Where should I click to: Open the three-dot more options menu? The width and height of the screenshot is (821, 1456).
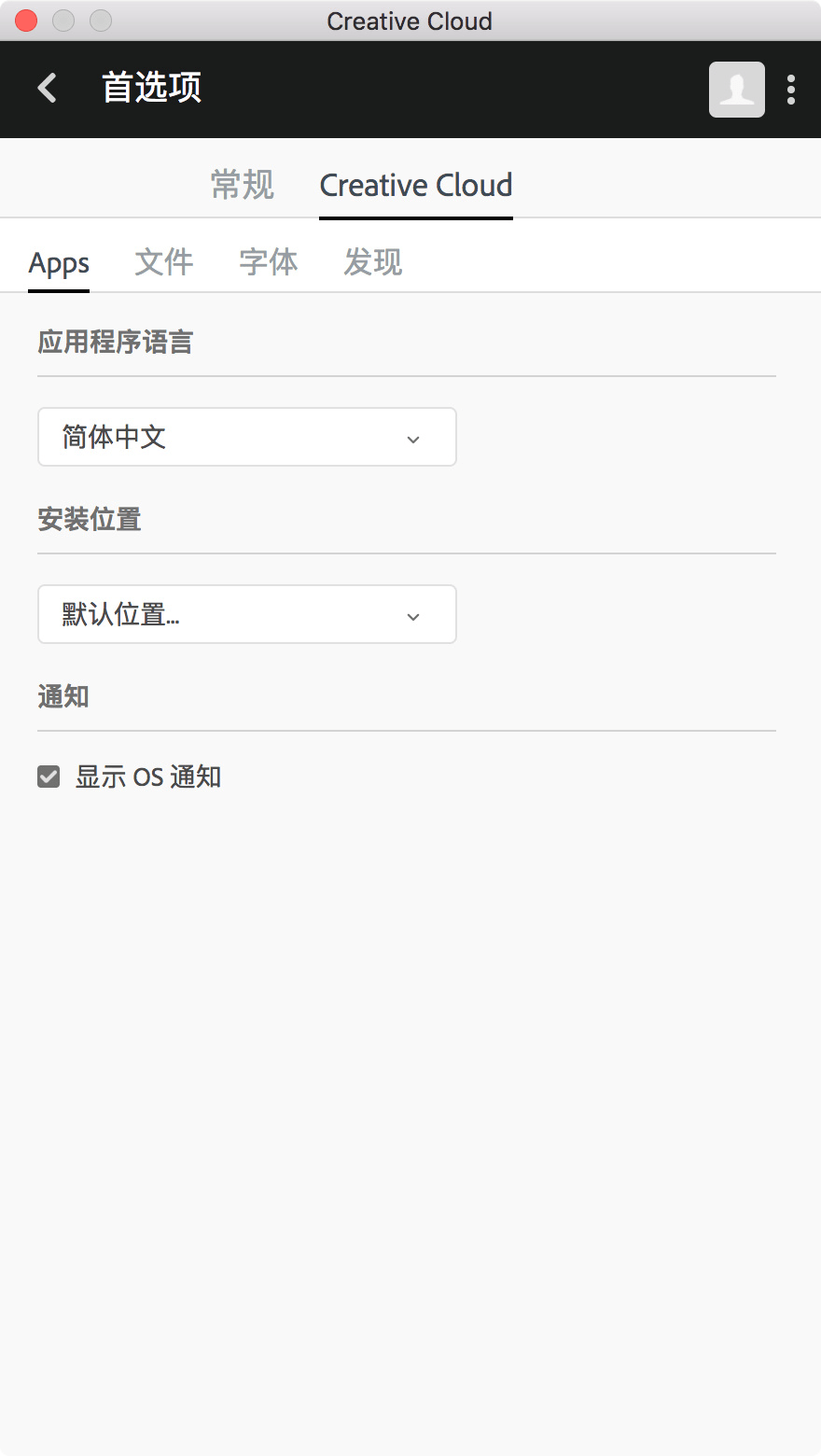tap(791, 90)
